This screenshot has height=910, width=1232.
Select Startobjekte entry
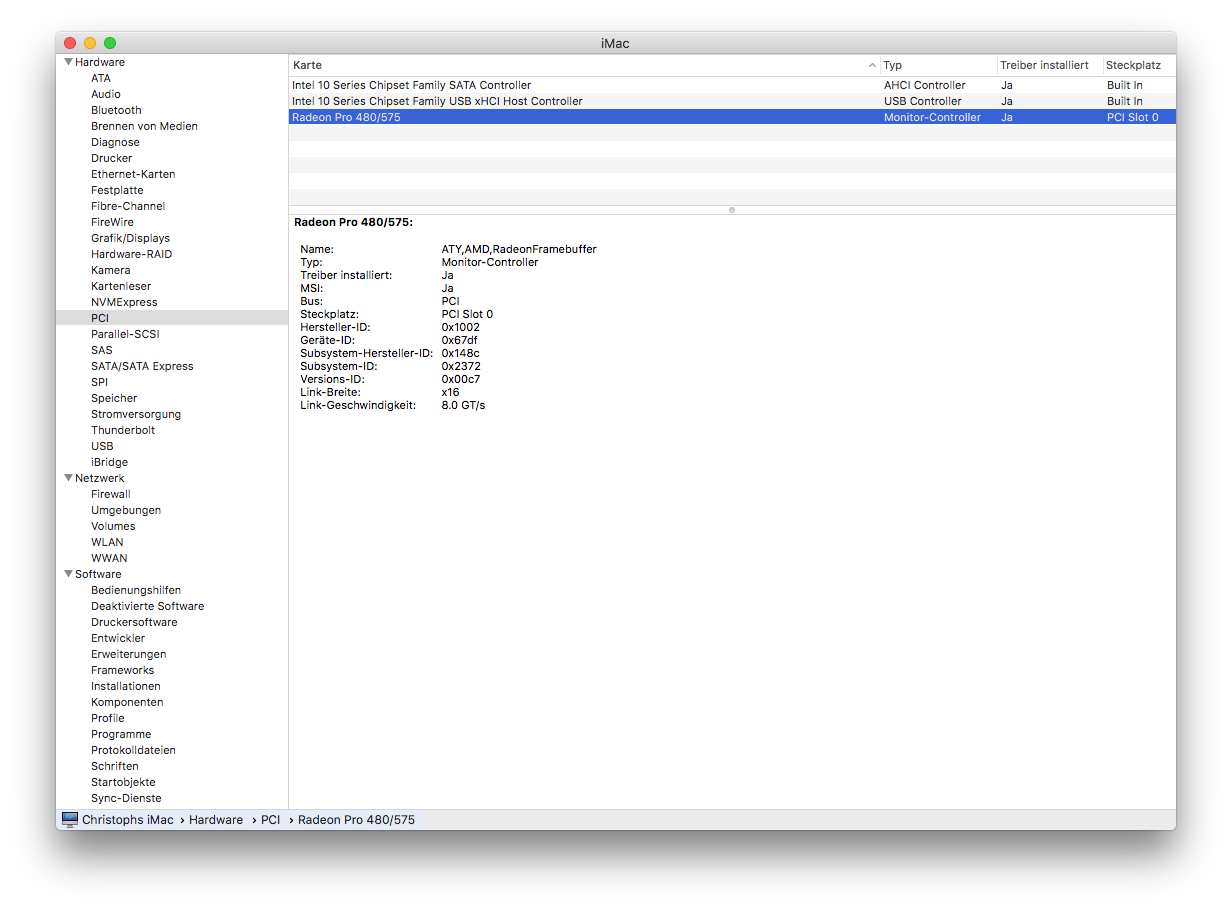tap(123, 782)
